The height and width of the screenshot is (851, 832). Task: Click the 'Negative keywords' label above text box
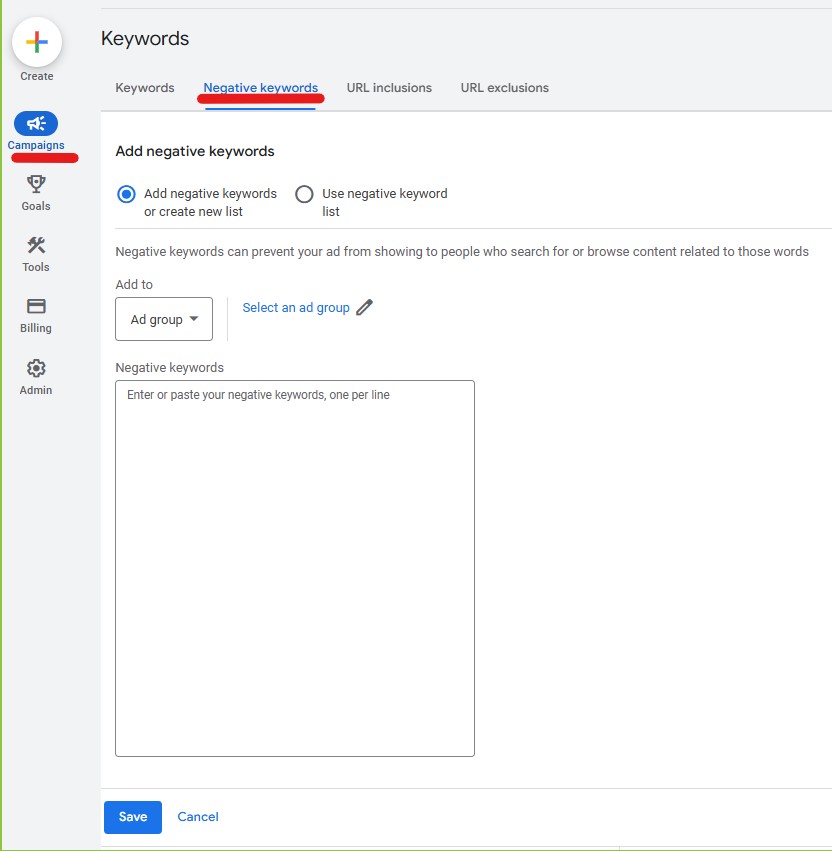(x=169, y=368)
